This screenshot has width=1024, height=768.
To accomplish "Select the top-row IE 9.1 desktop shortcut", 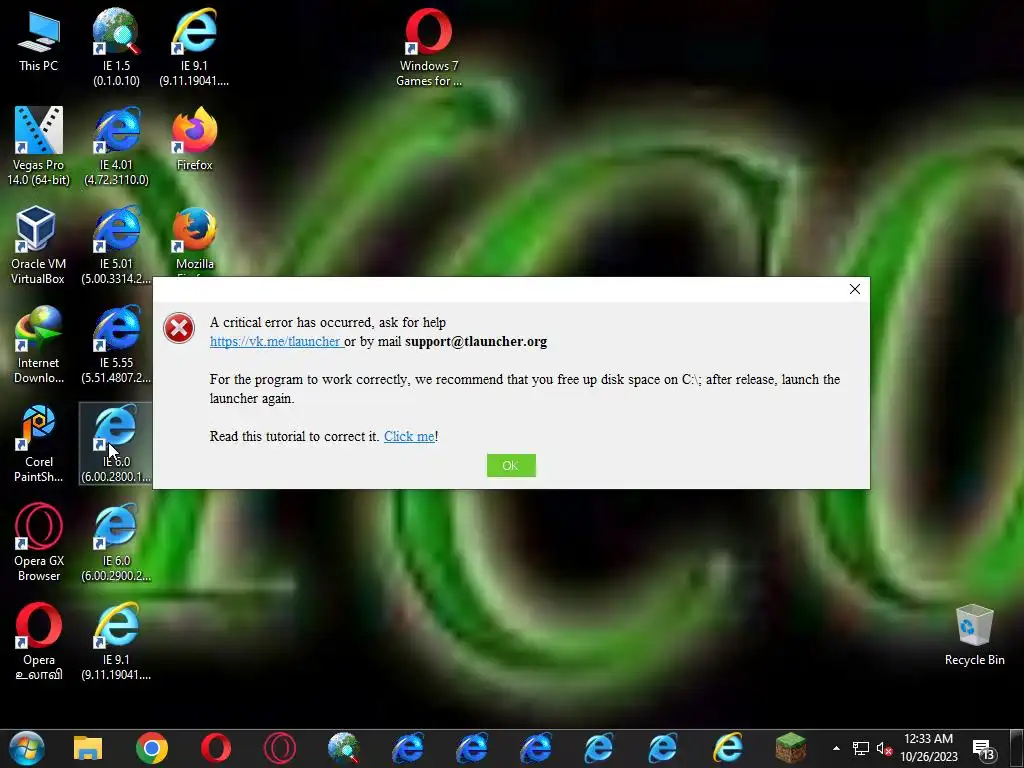I will coord(194,47).
